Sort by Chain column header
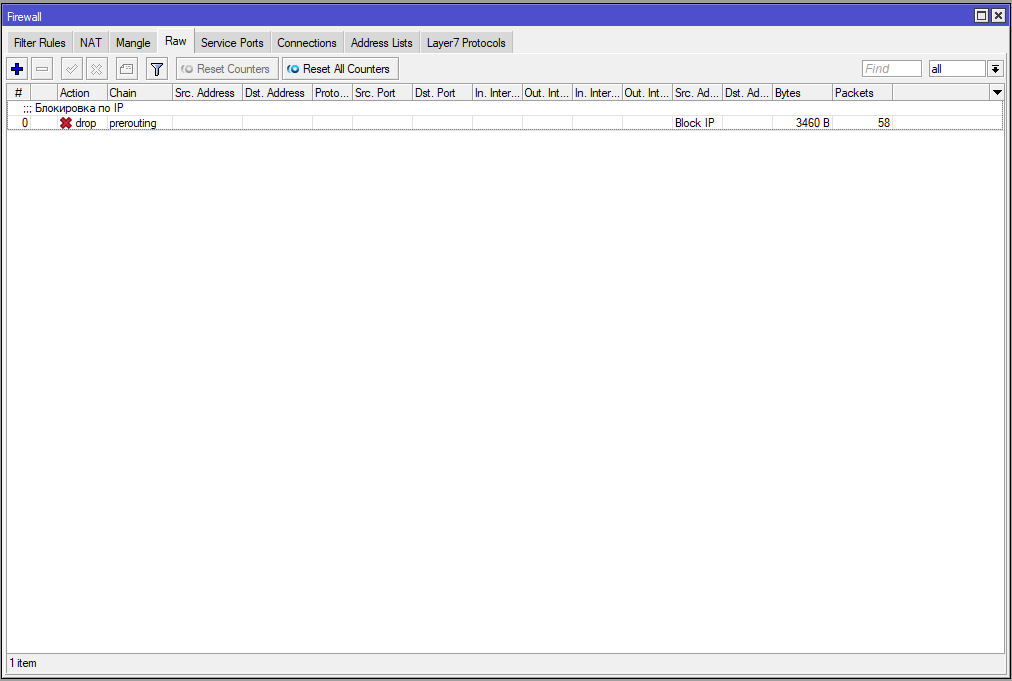This screenshot has width=1012, height=681. (140, 93)
